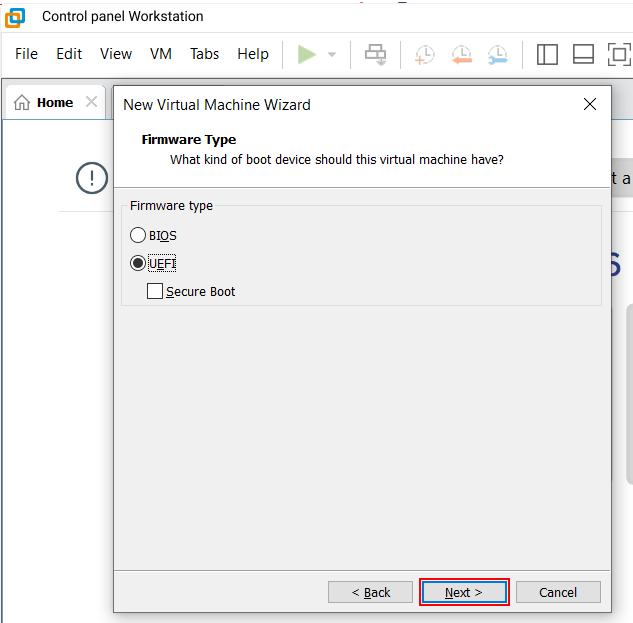
Task: Enter full screen mode icon
Action: click(619, 54)
